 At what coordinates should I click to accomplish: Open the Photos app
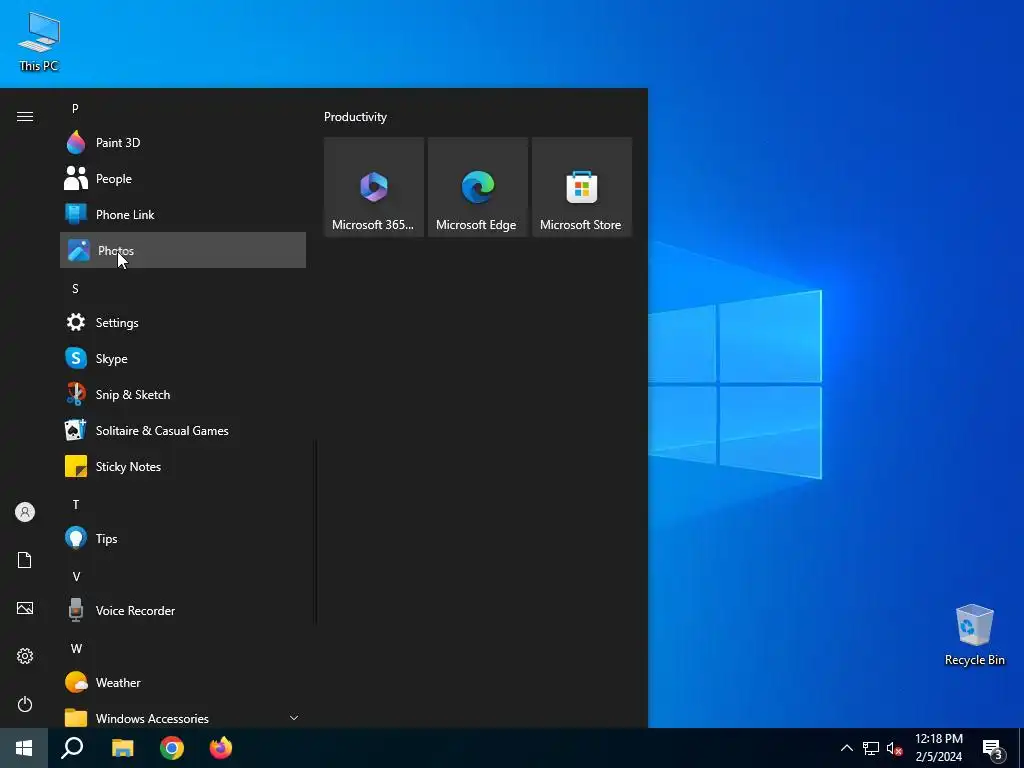click(x=183, y=250)
